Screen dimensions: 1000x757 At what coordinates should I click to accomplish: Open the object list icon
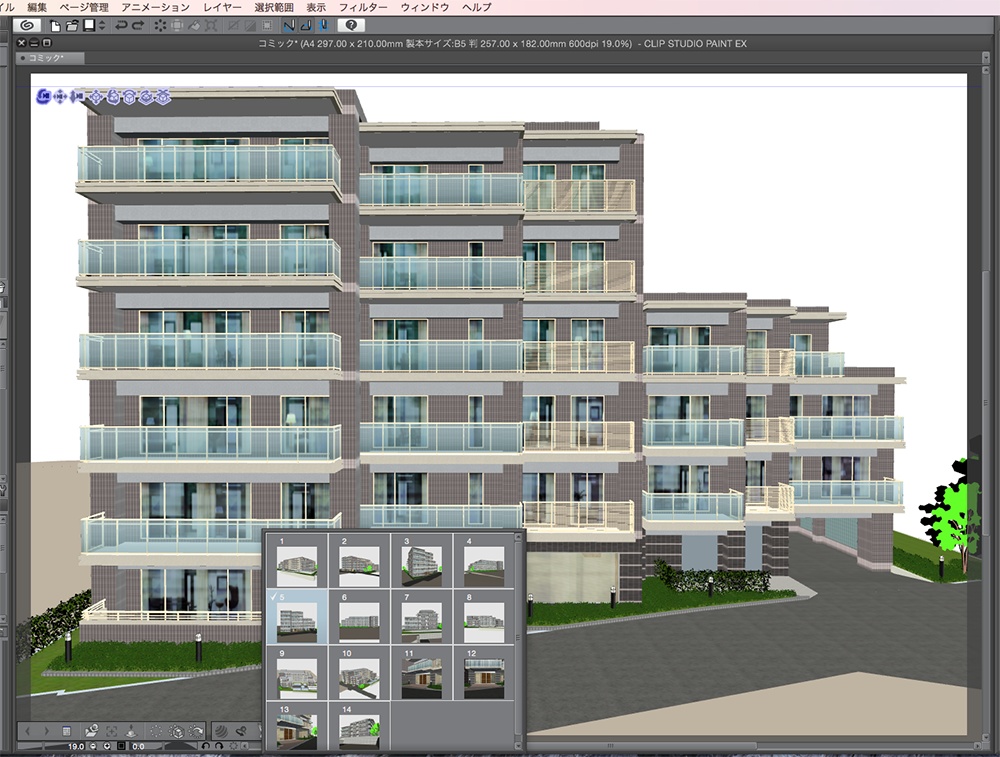tap(66, 731)
